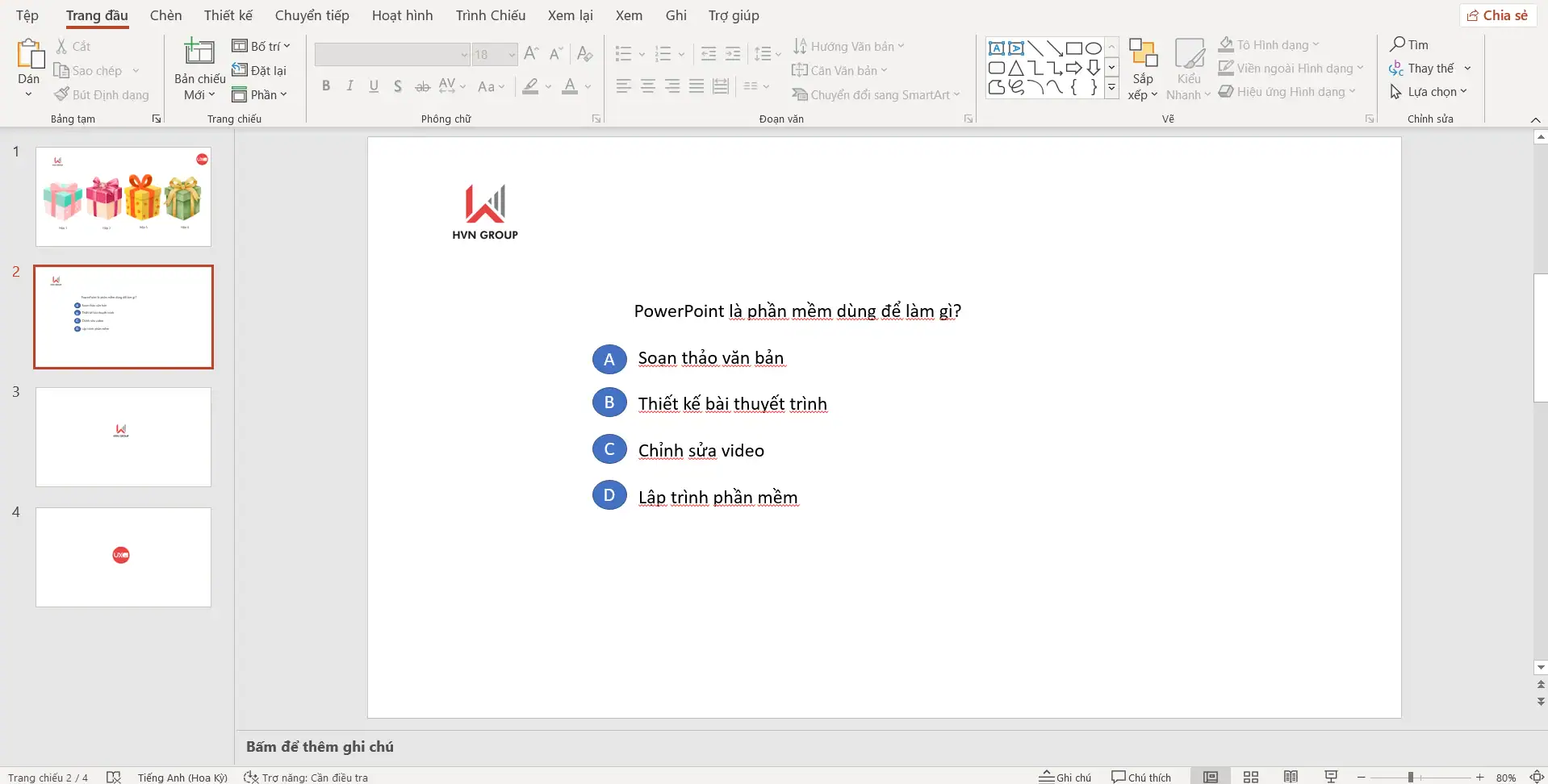Switch to the Chèn ribbon tab
The height and width of the screenshot is (784, 1548).
166,15
